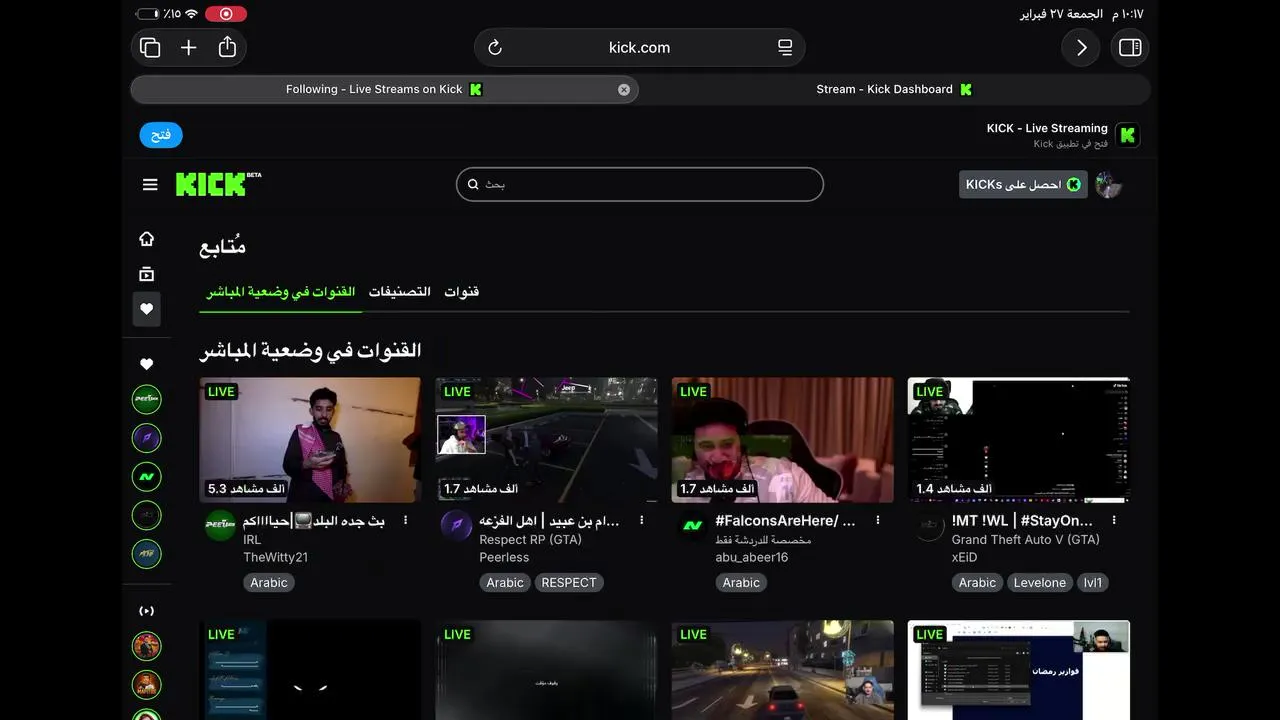Open abu_abeer16 live stream thumbnail
The width and height of the screenshot is (1280, 720).
click(x=782, y=440)
